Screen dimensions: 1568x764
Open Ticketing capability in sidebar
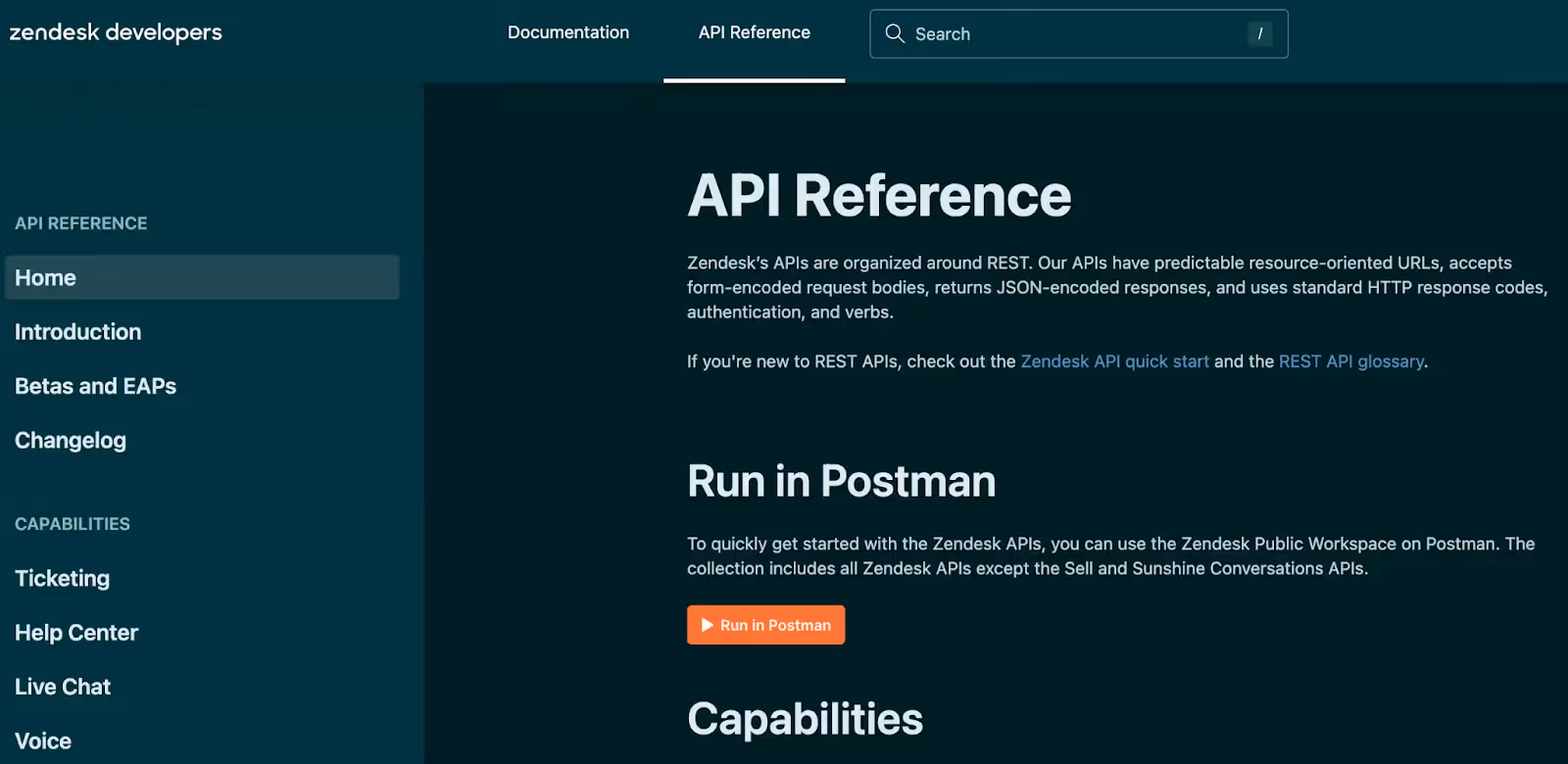click(x=63, y=579)
